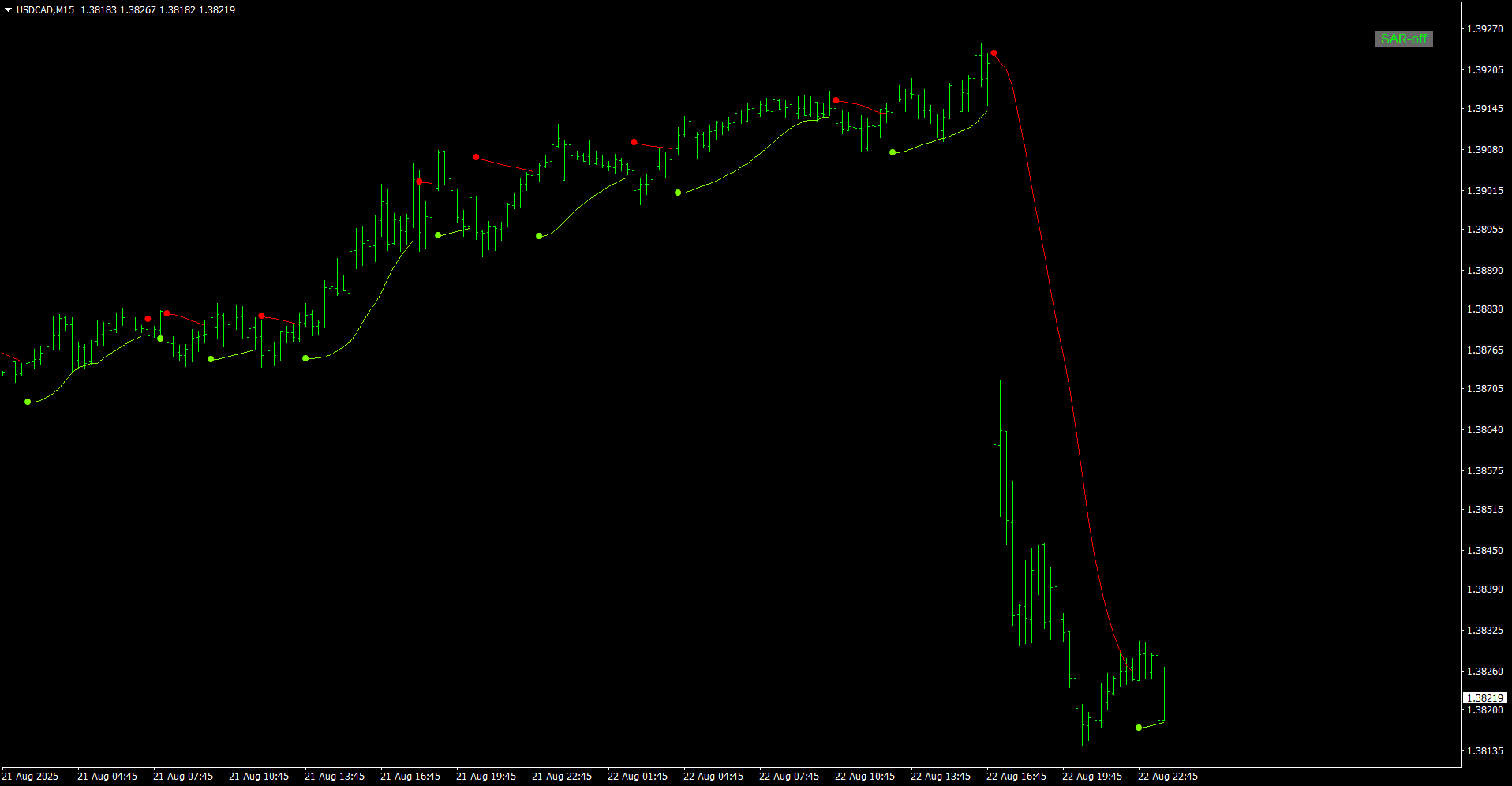Select the 1.39270 price scale label
Image resolution: width=1512 pixels, height=786 pixels.
(1485, 29)
